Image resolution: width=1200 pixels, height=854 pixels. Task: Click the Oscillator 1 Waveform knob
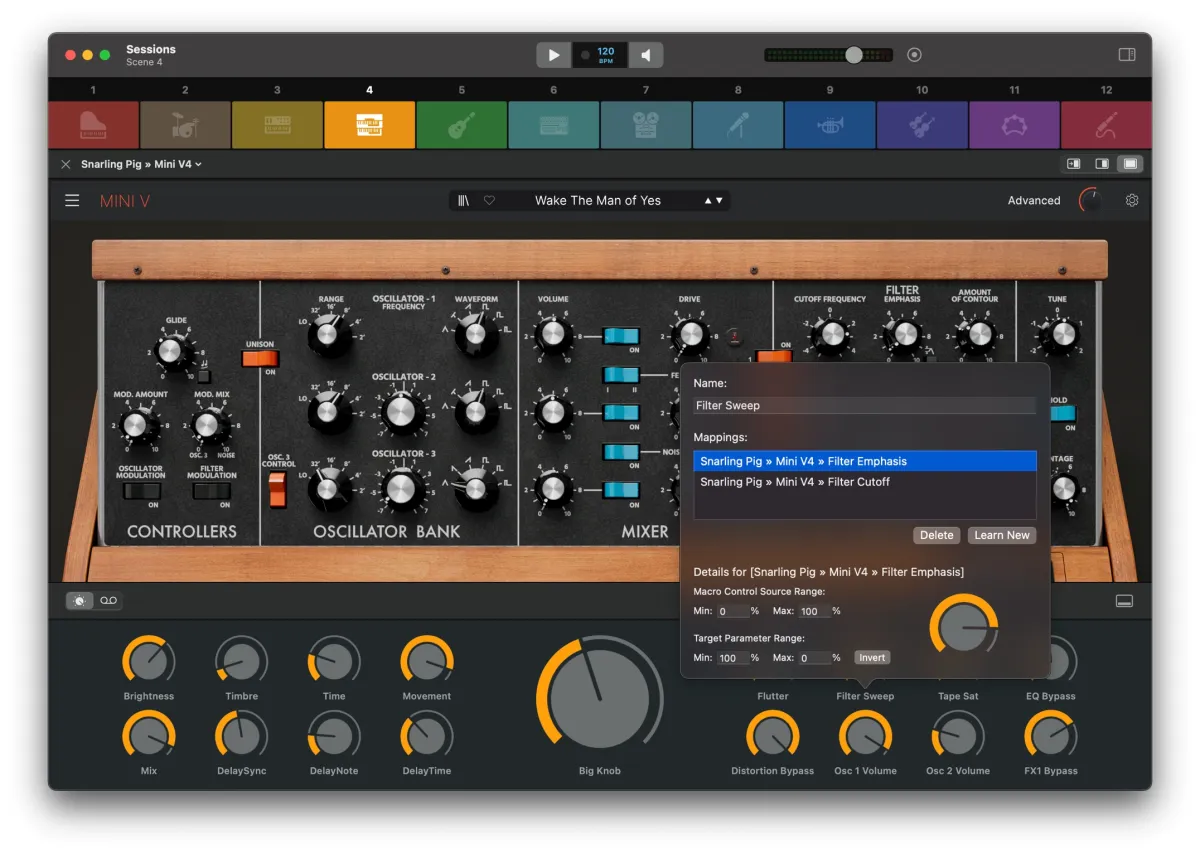point(476,335)
